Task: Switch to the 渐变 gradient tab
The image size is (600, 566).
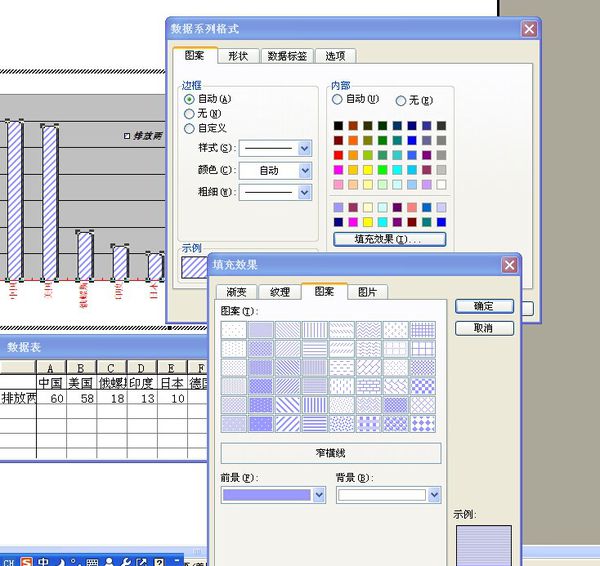Action: pyautogui.click(x=236, y=292)
